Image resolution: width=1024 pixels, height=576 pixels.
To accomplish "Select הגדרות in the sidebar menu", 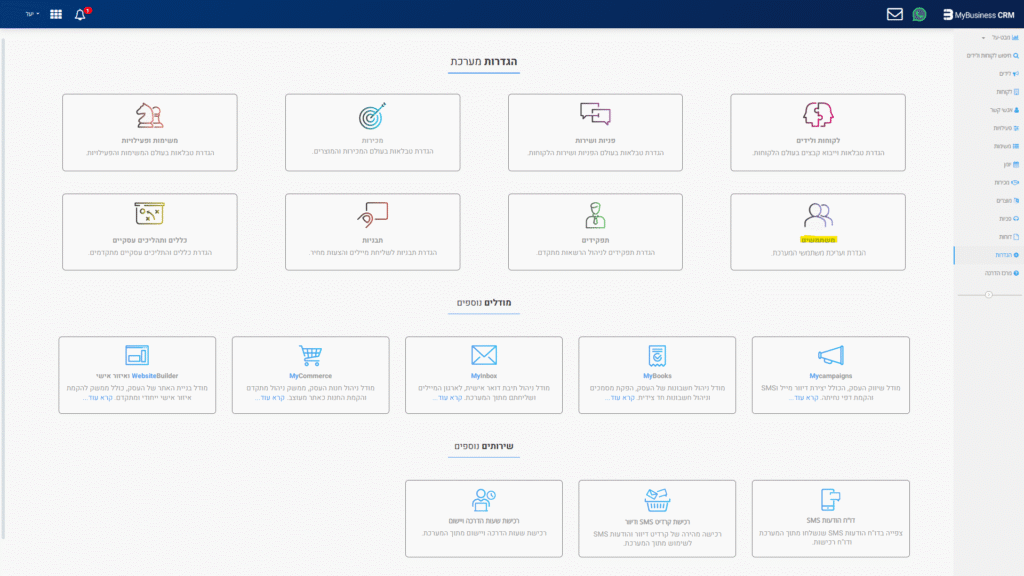I will point(1002,255).
